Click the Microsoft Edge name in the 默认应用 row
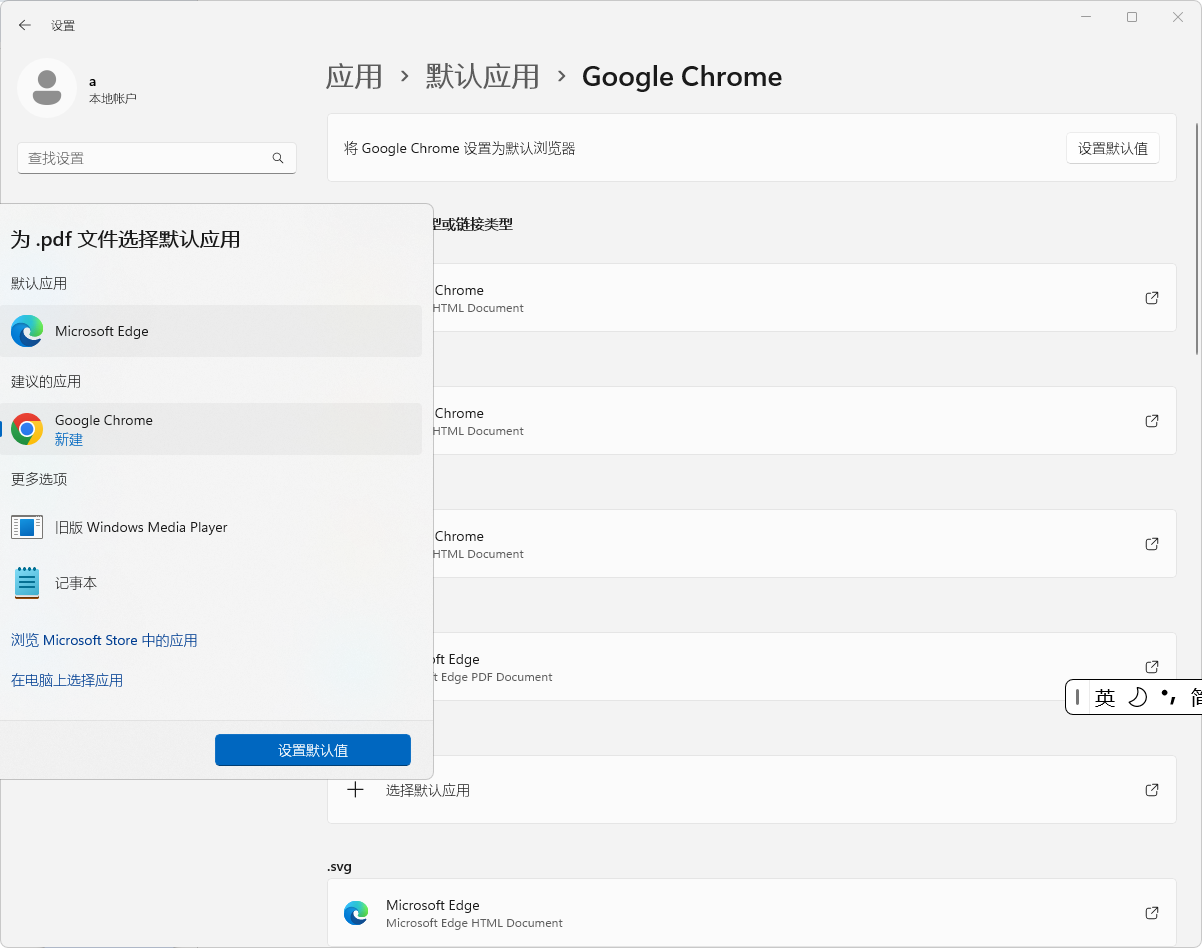 coord(102,331)
